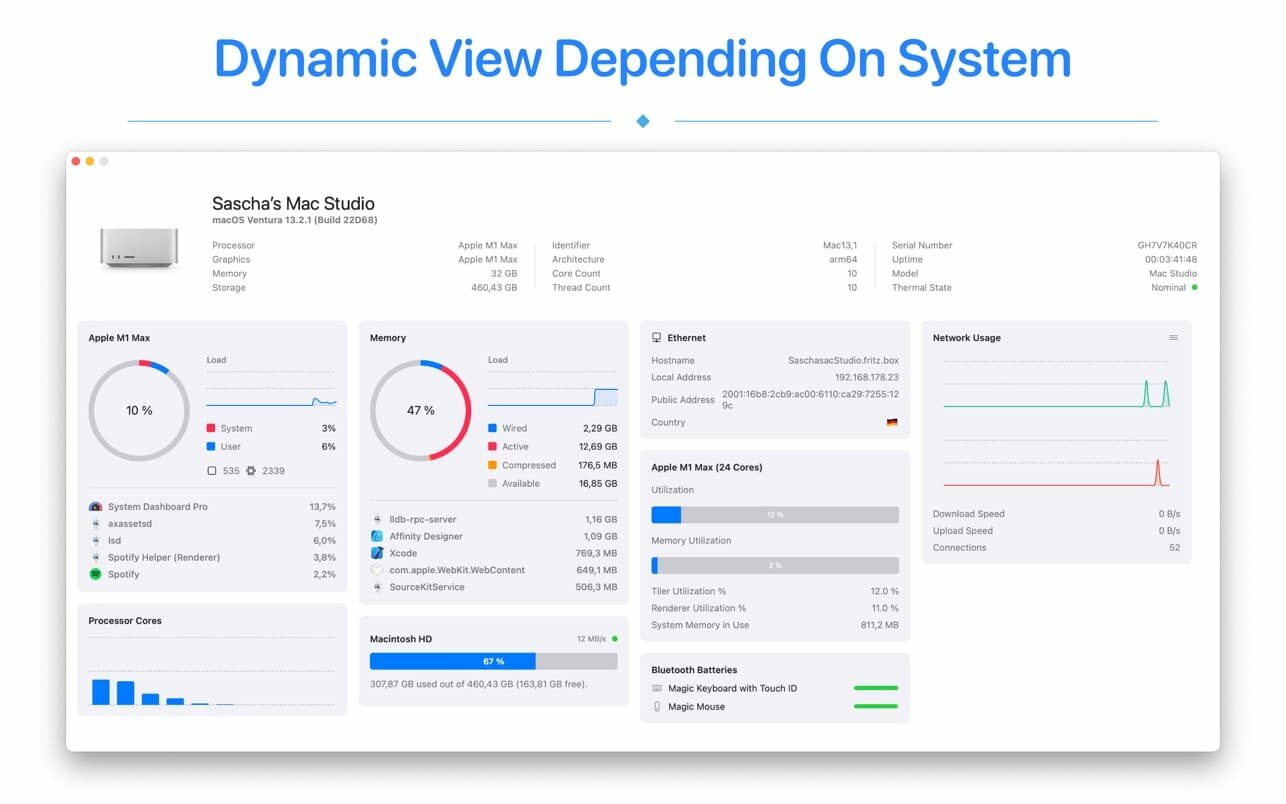
Task: Click the Affinity Designer app icon
Action: point(377,537)
